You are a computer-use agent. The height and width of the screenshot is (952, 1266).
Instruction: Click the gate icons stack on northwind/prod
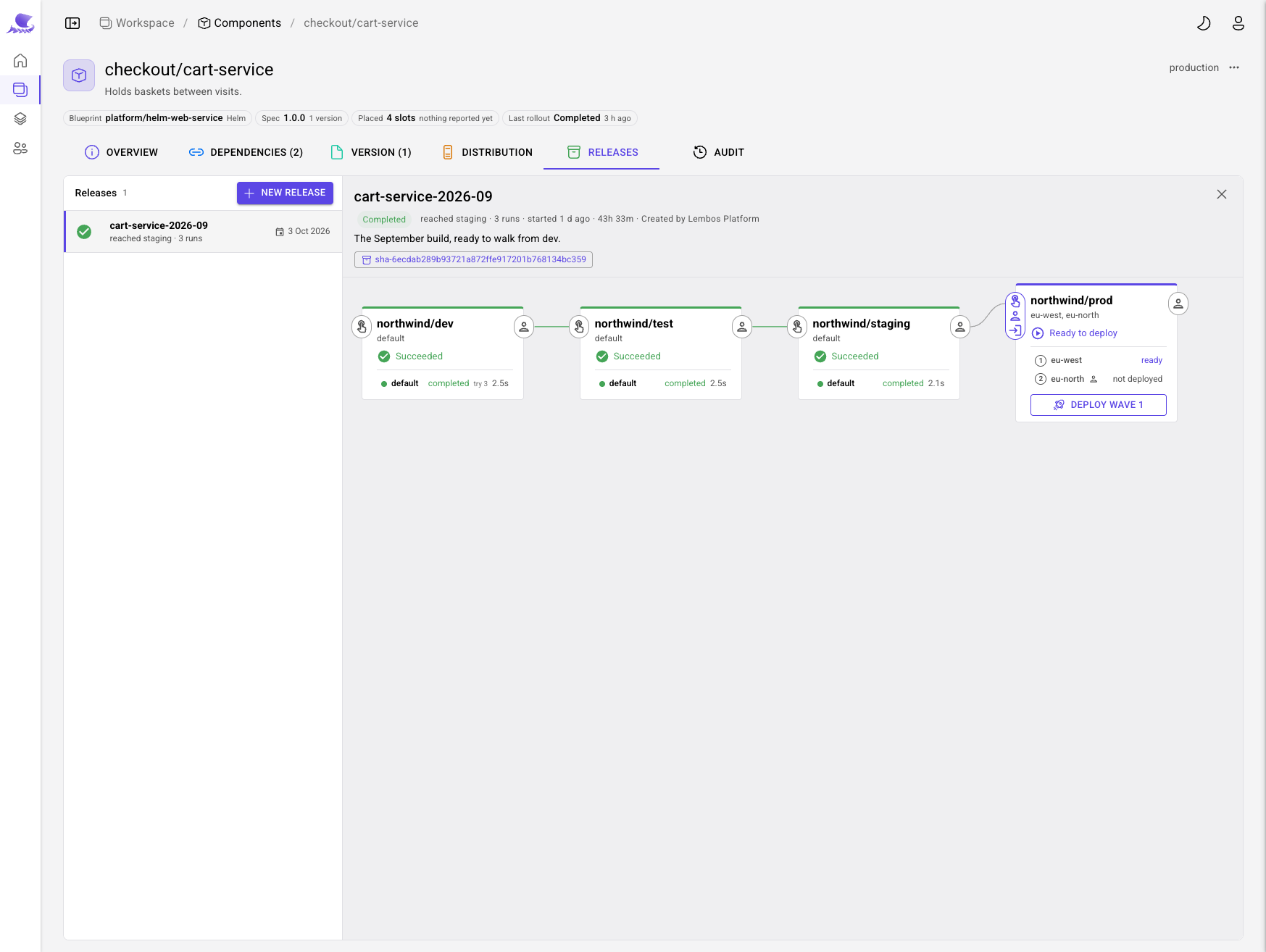coord(1015,316)
